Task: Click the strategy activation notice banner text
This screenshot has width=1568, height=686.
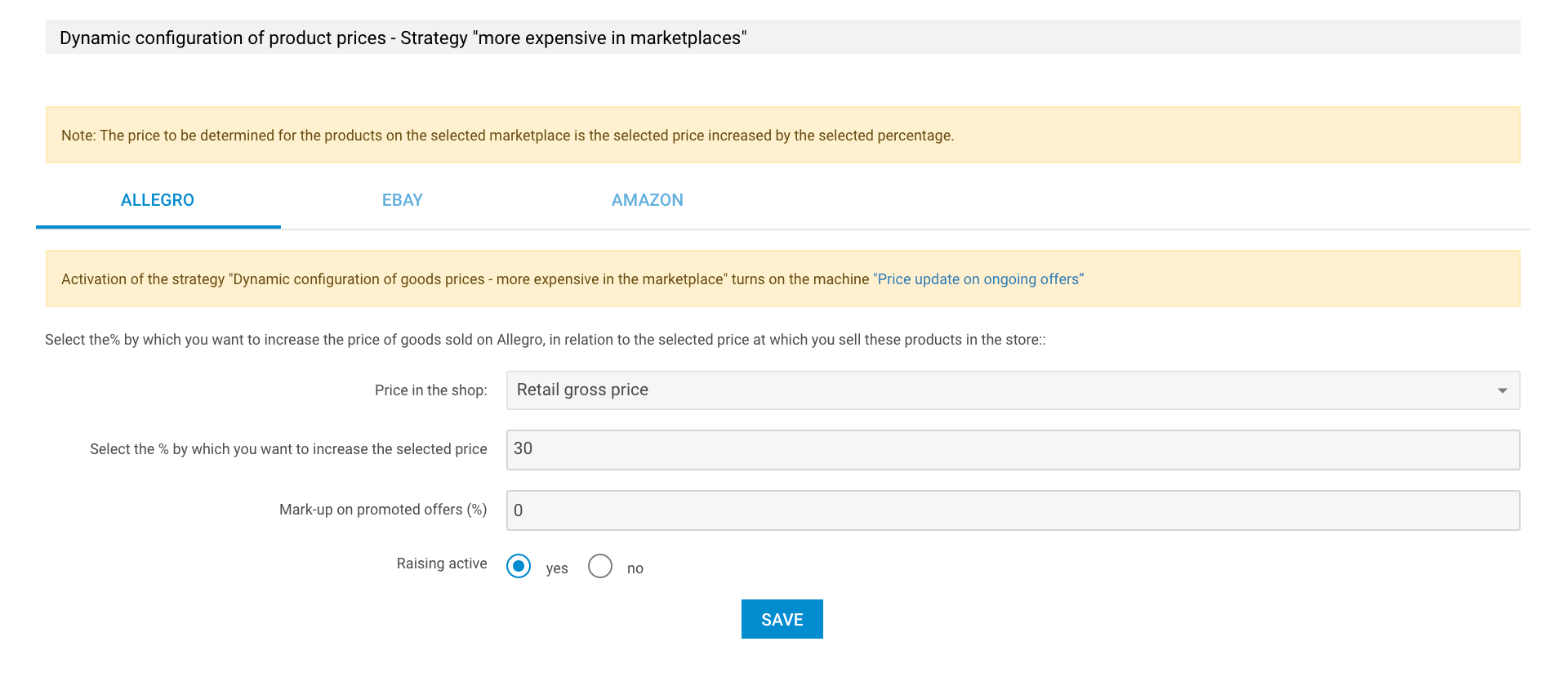Action: tap(465, 279)
